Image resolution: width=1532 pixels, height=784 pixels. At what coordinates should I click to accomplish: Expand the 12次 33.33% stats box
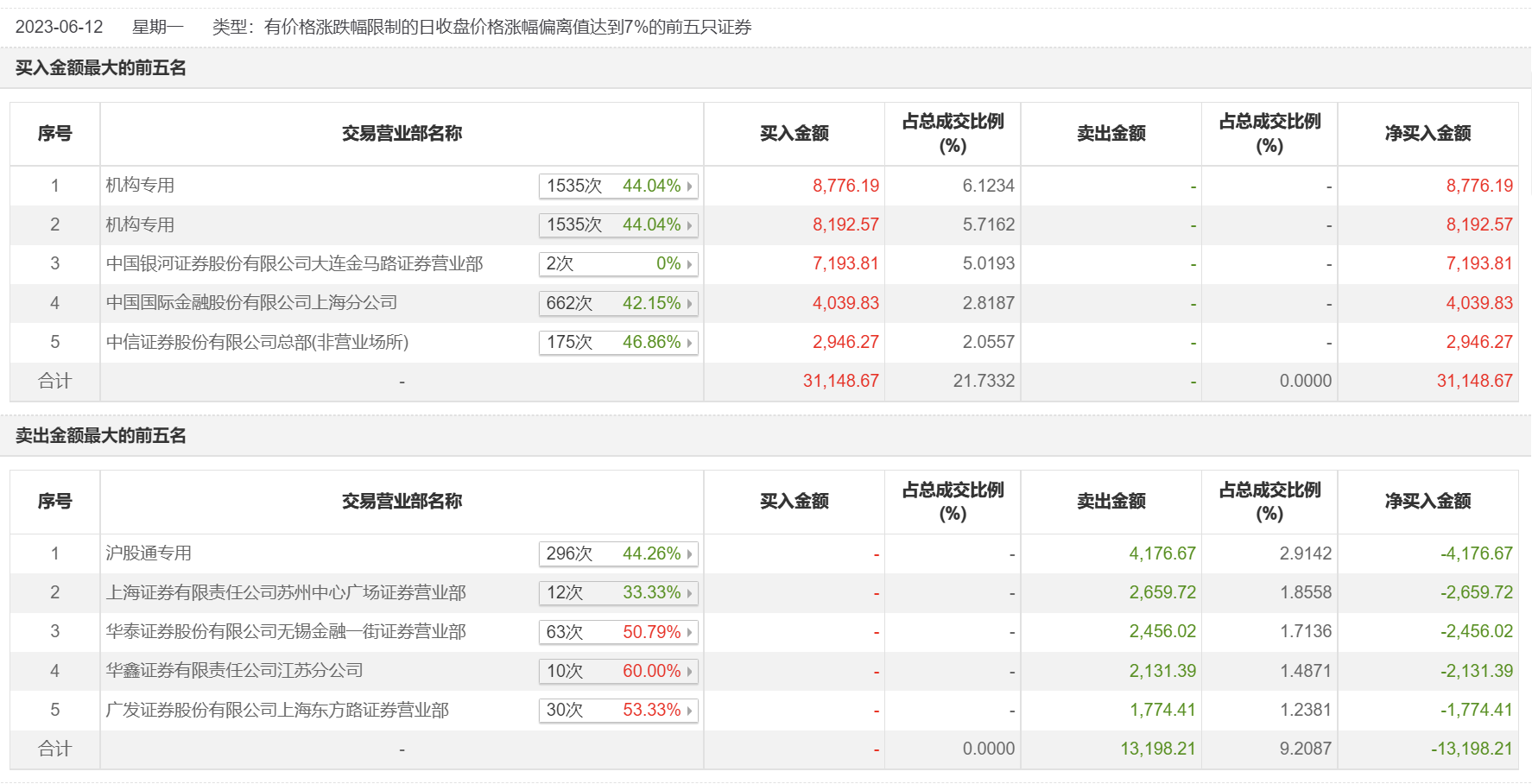(618, 592)
